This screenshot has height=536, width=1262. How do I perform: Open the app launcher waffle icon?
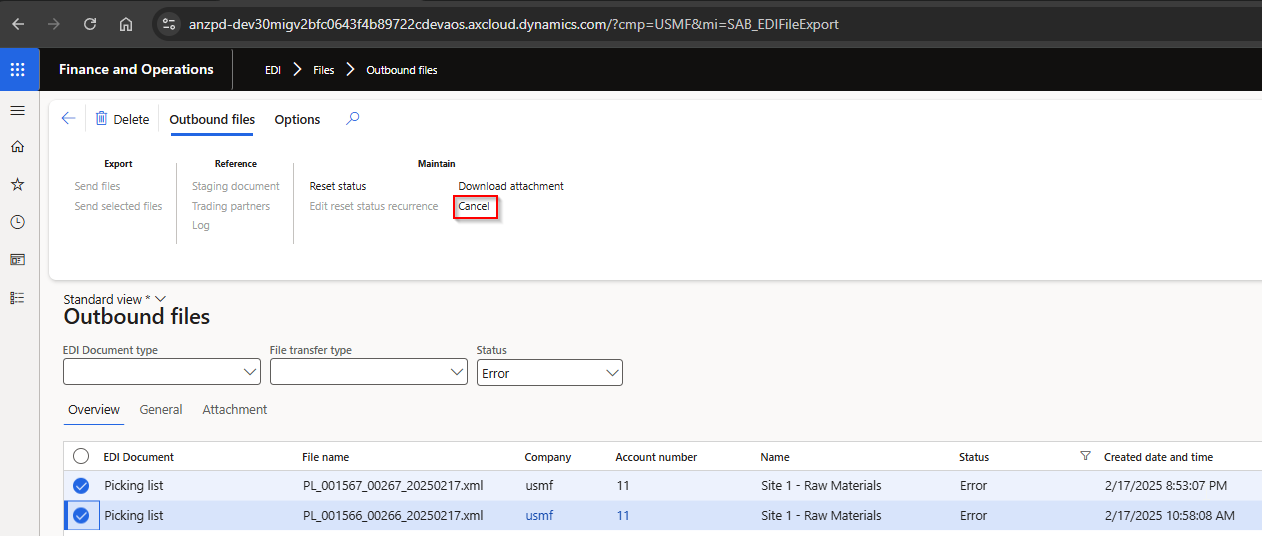click(17, 70)
